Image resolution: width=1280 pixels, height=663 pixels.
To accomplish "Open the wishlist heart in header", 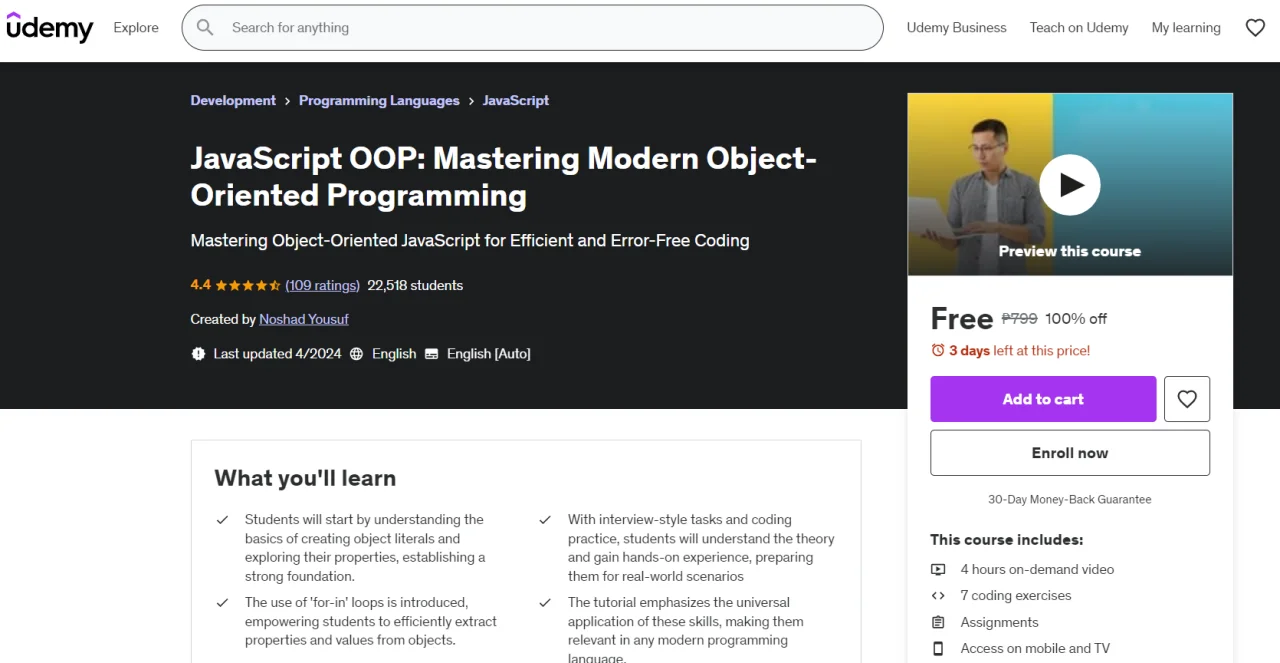I will 1255,28.
